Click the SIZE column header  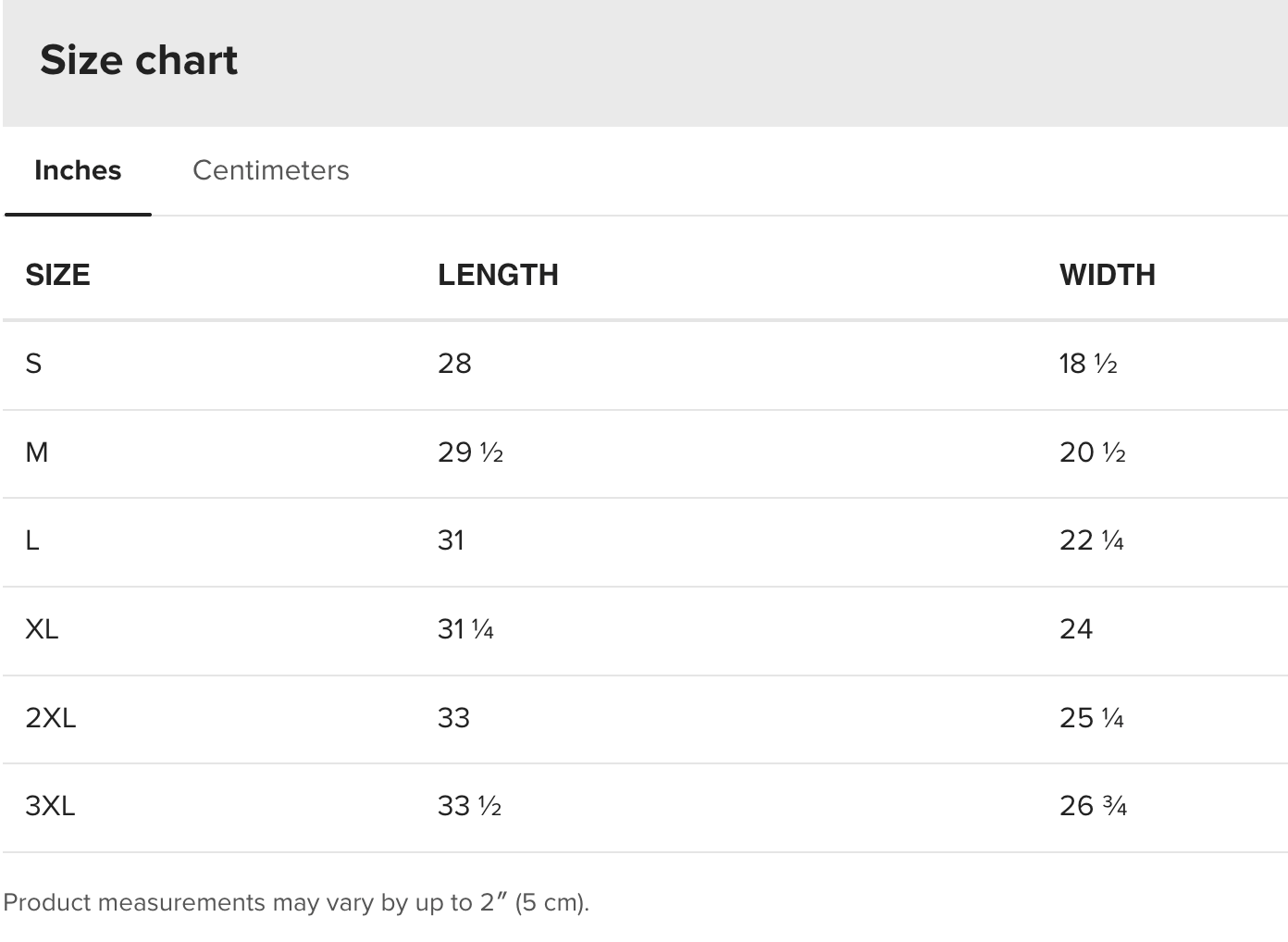(x=57, y=275)
